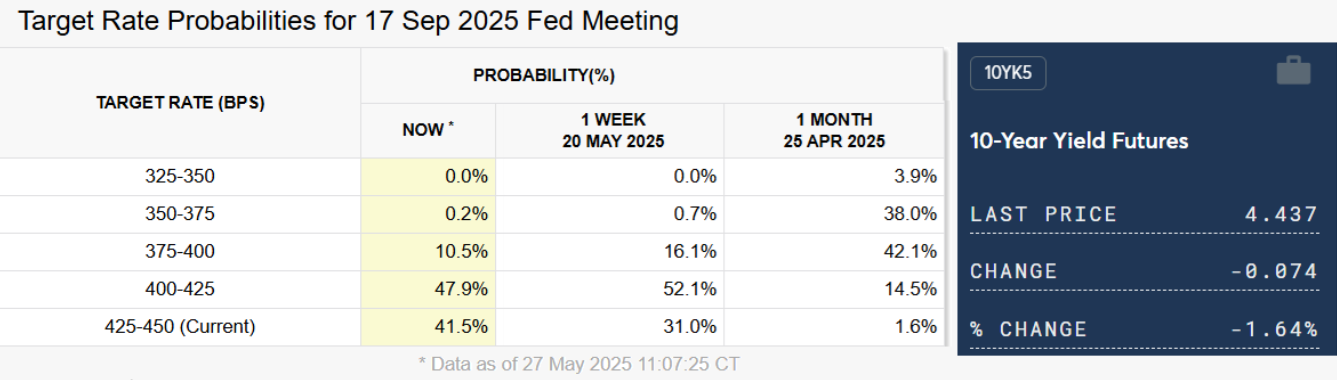Select the 350-375 target rate row

point(472,214)
